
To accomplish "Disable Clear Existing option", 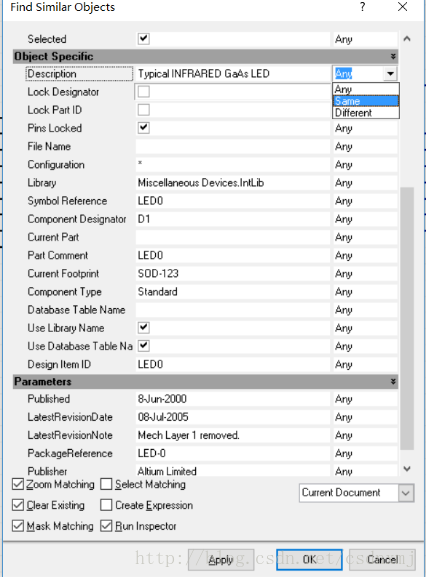I will click(x=18, y=505).
